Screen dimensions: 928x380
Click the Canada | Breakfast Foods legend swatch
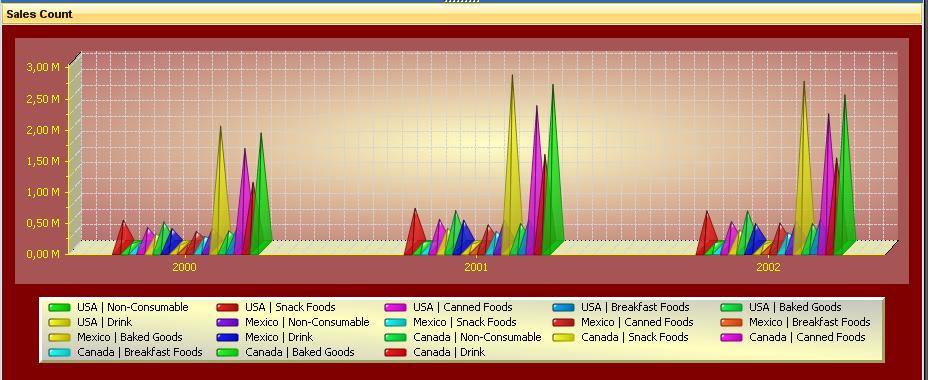click(x=59, y=352)
